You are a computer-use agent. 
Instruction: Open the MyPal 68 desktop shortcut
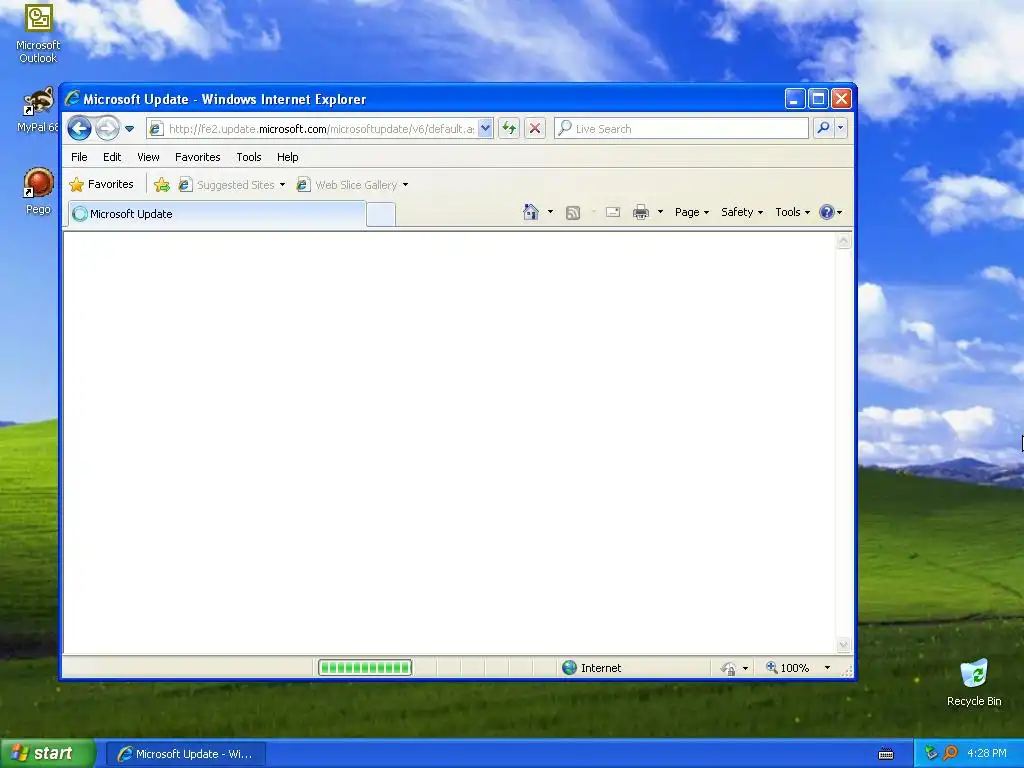(38, 110)
